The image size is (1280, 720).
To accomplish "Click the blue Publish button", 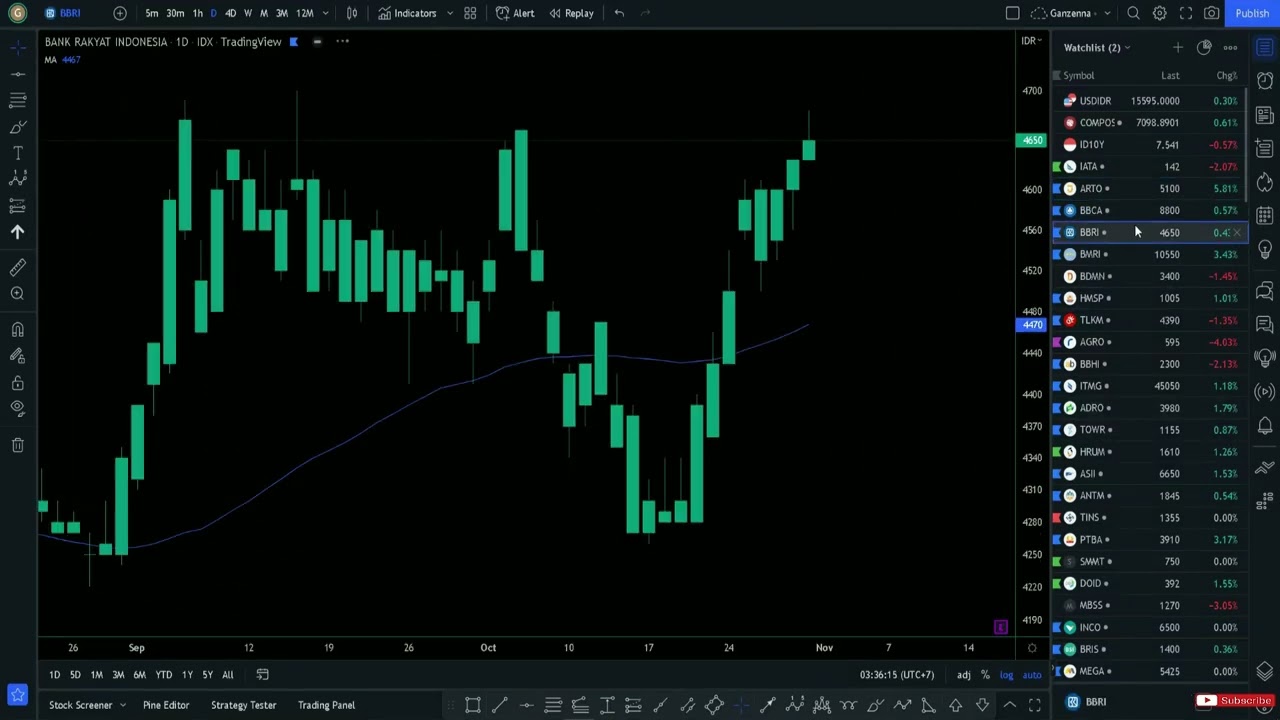I will pos(1252,13).
